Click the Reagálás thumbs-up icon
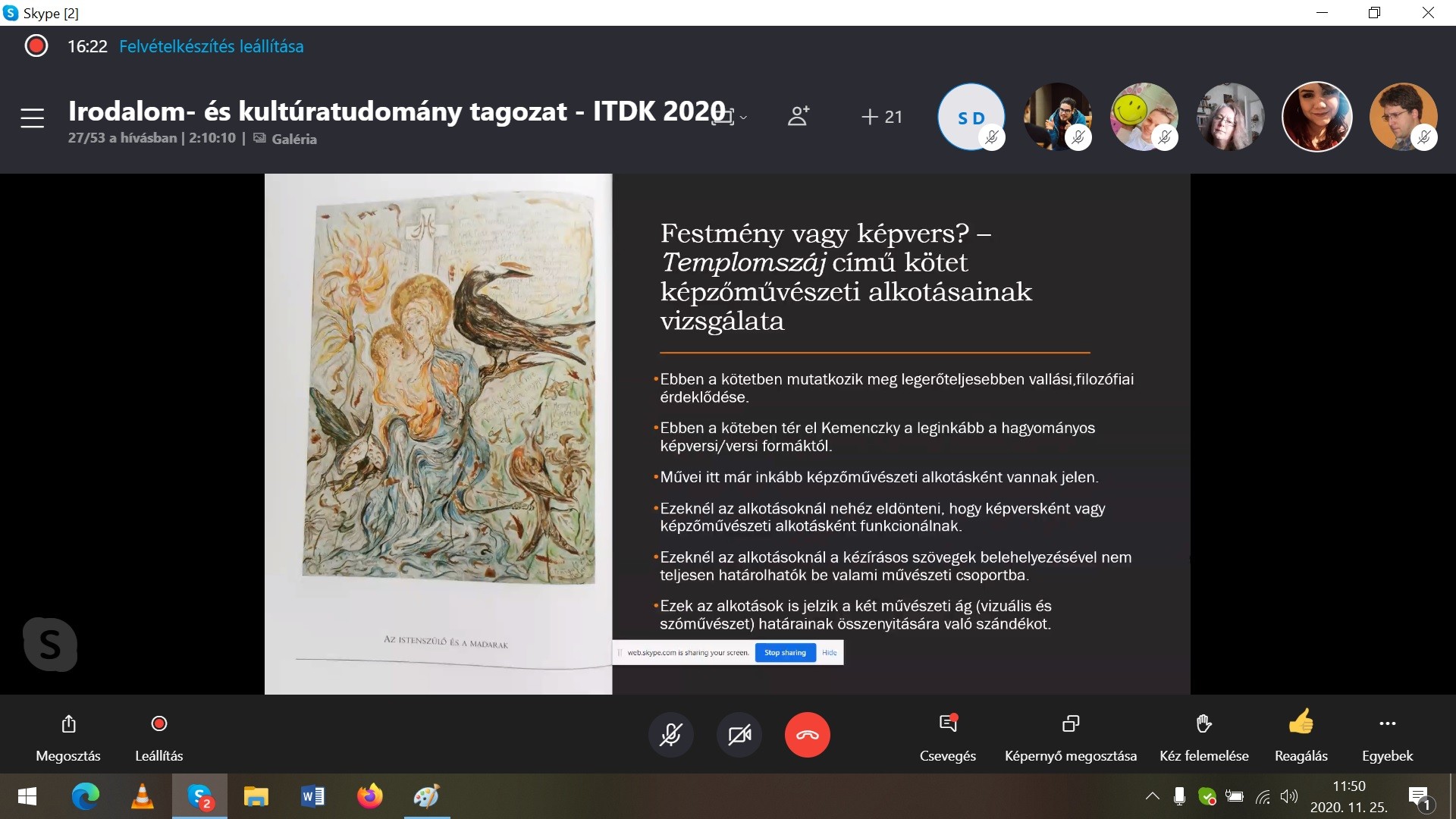1456x819 pixels. pos(1301,722)
